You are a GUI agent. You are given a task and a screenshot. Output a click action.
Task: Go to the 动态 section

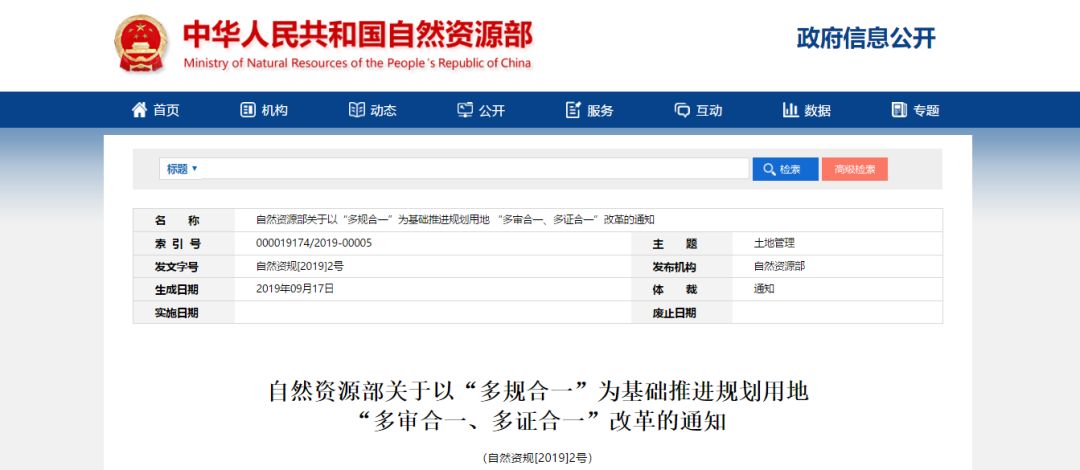coord(384,110)
